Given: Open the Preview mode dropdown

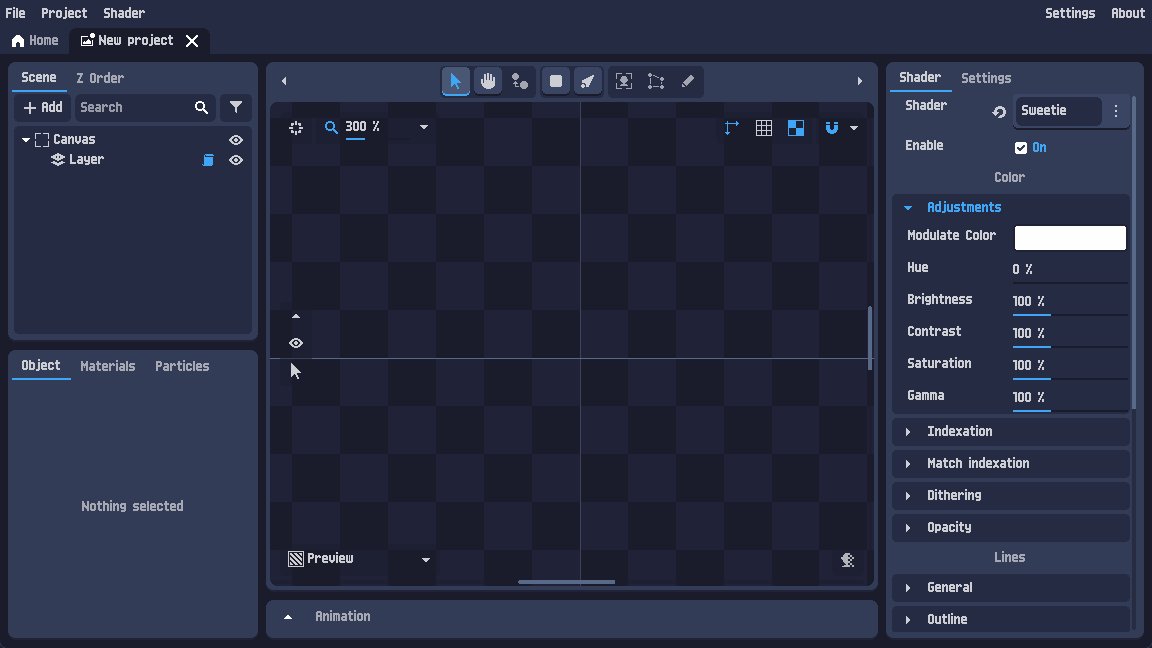Looking at the screenshot, I should click(x=425, y=560).
